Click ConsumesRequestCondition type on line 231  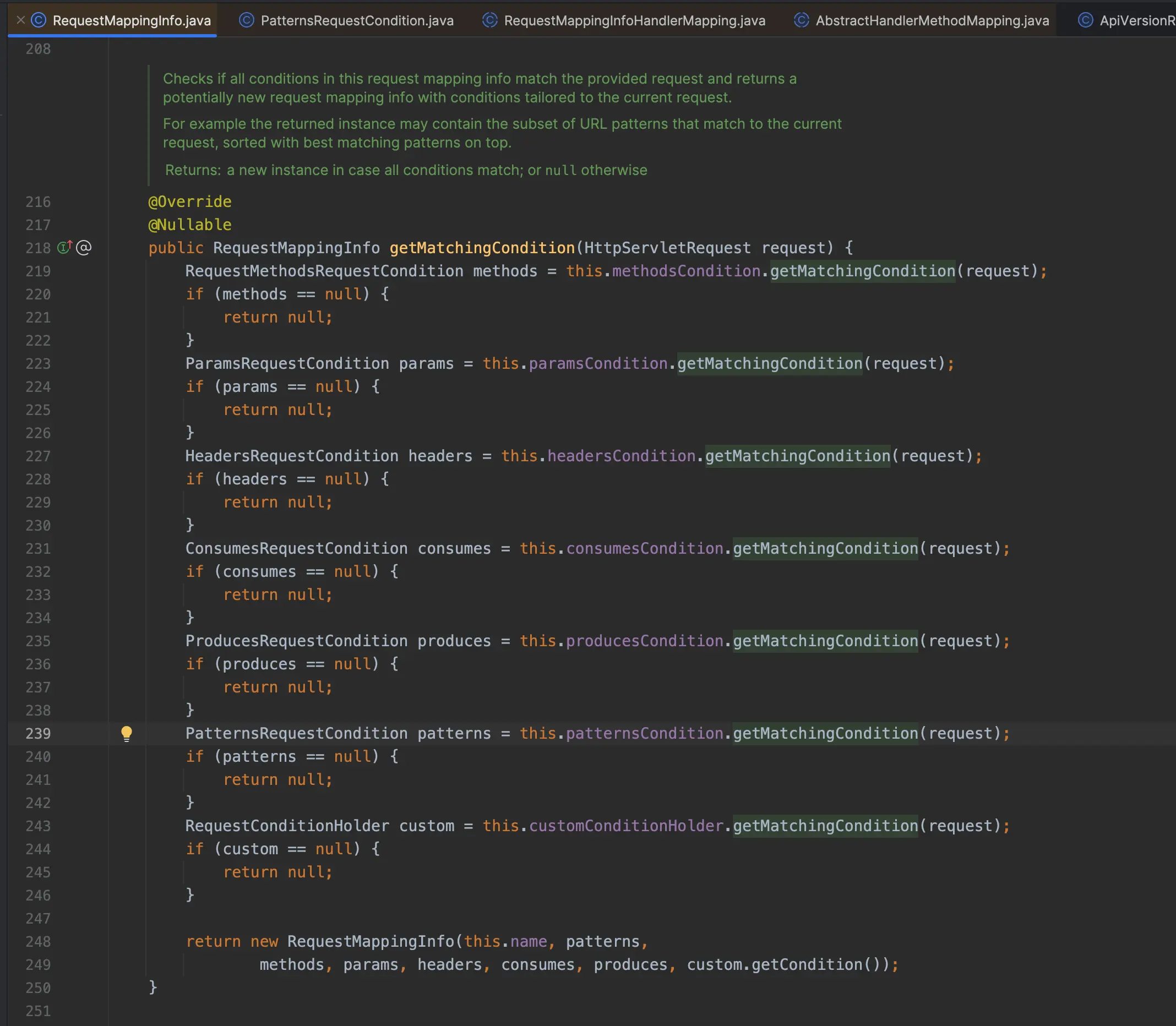(297, 548)
